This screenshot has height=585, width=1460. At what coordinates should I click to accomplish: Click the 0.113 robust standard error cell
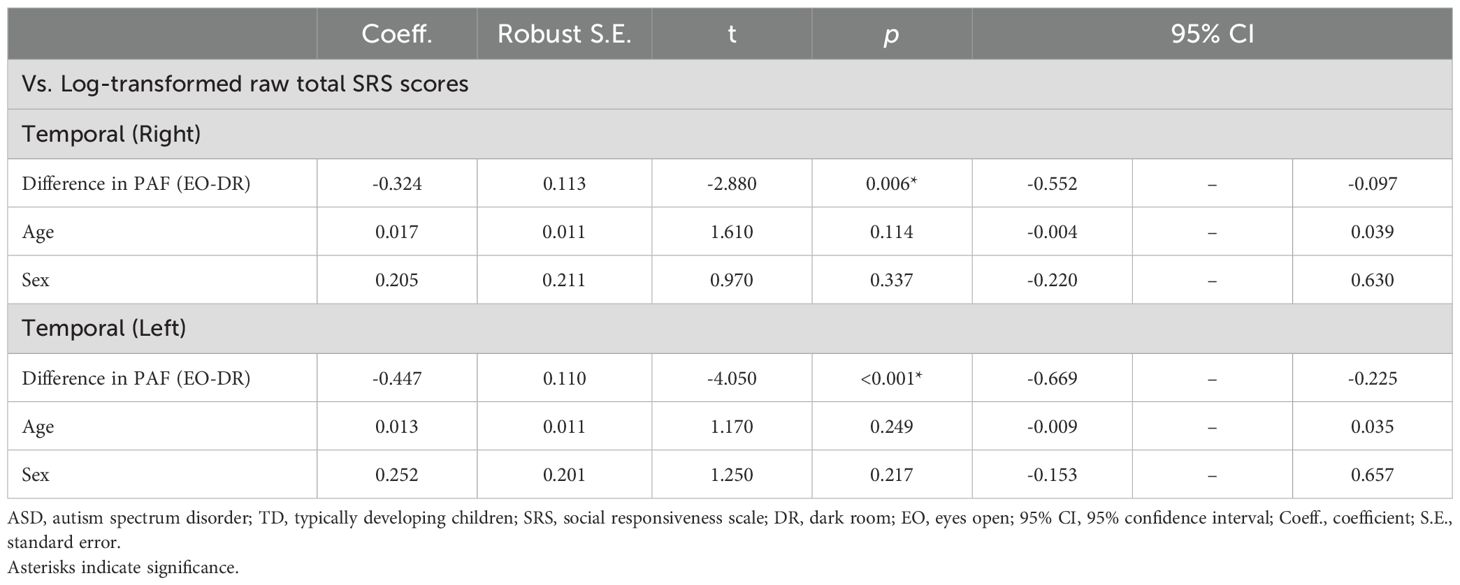tap(563, 183)
